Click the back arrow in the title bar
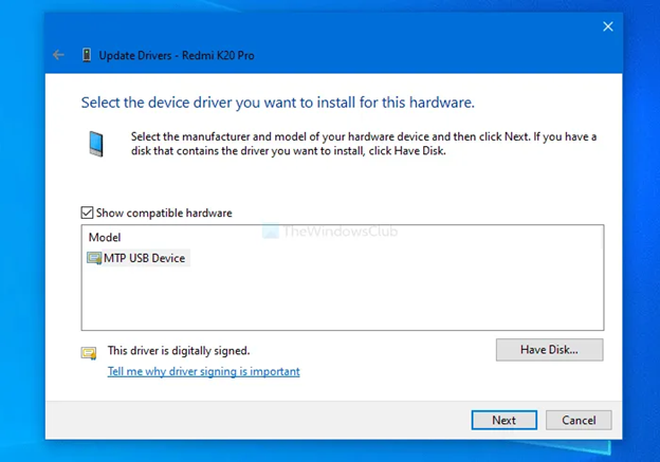 (58, 56)
